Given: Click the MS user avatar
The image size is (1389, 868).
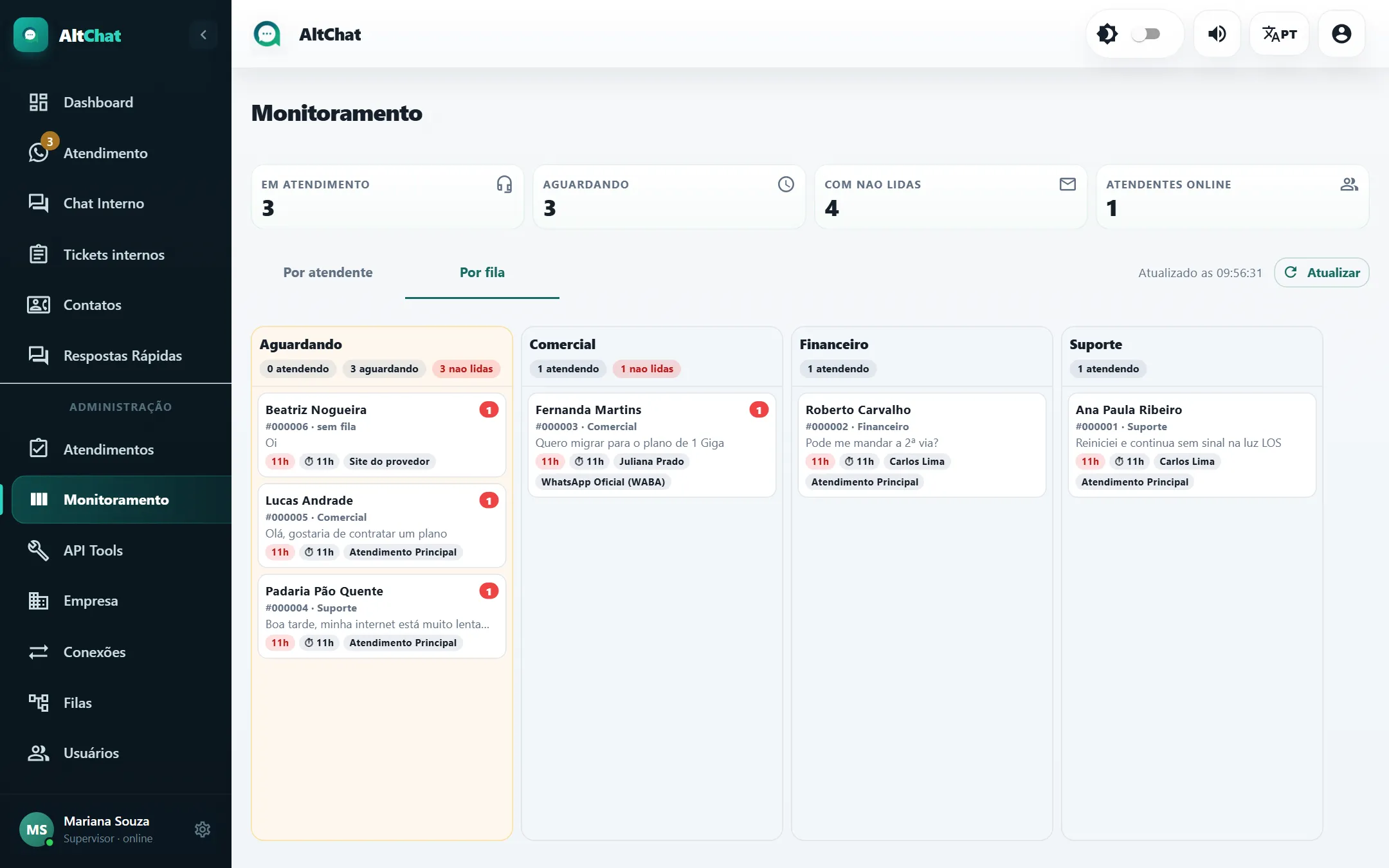Looking at the screenshot, I should tap(37, 829).
